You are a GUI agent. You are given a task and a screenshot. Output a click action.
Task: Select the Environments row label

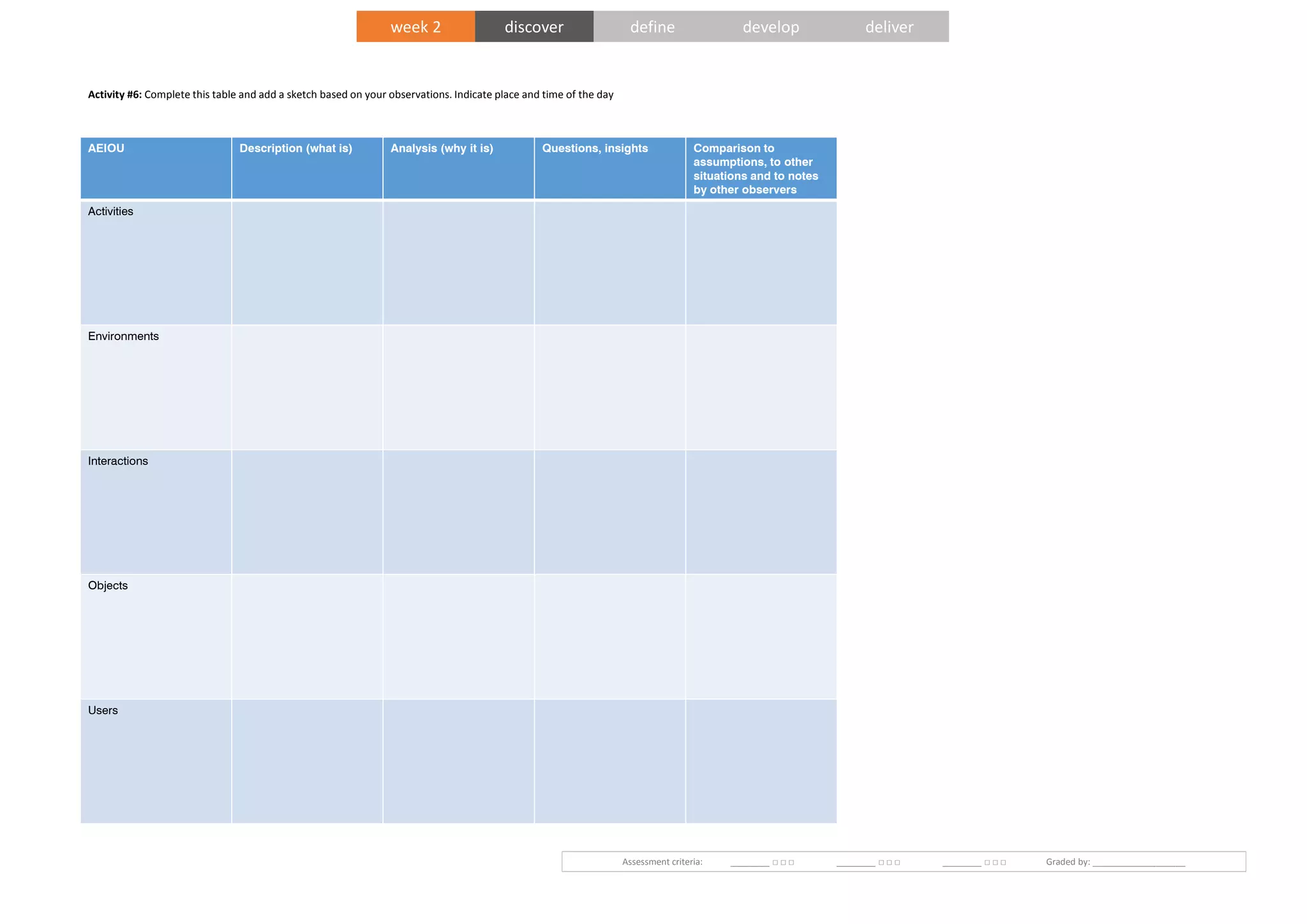123,336
